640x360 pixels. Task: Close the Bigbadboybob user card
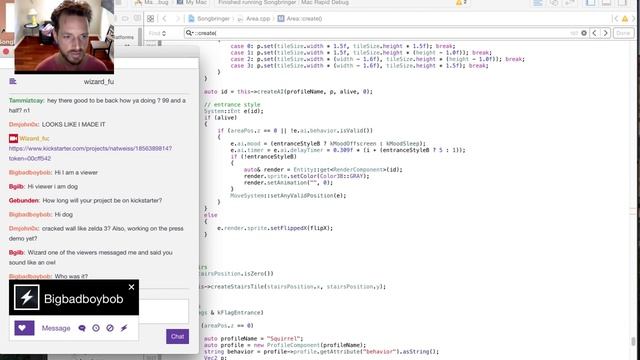click(x=131, y=287)
